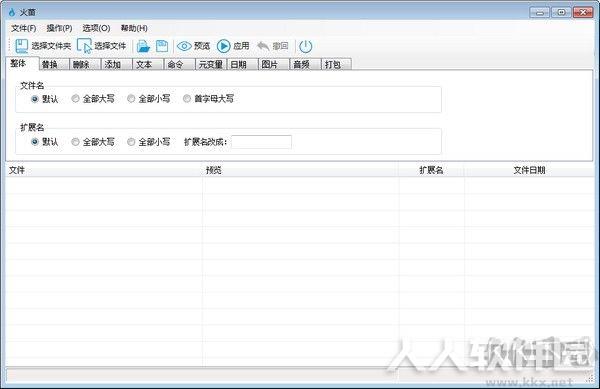Switch to the Date (日期) tab
Image resolution: width=600 pixels, height=389 pixels.
(x=242, y=65)
